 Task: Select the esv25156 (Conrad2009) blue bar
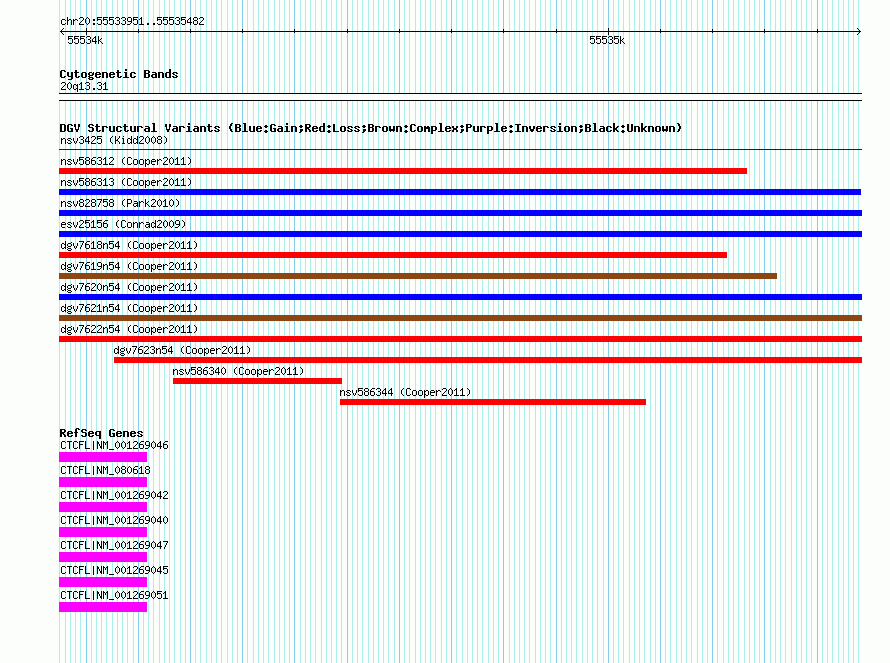(x=460, y=234)
